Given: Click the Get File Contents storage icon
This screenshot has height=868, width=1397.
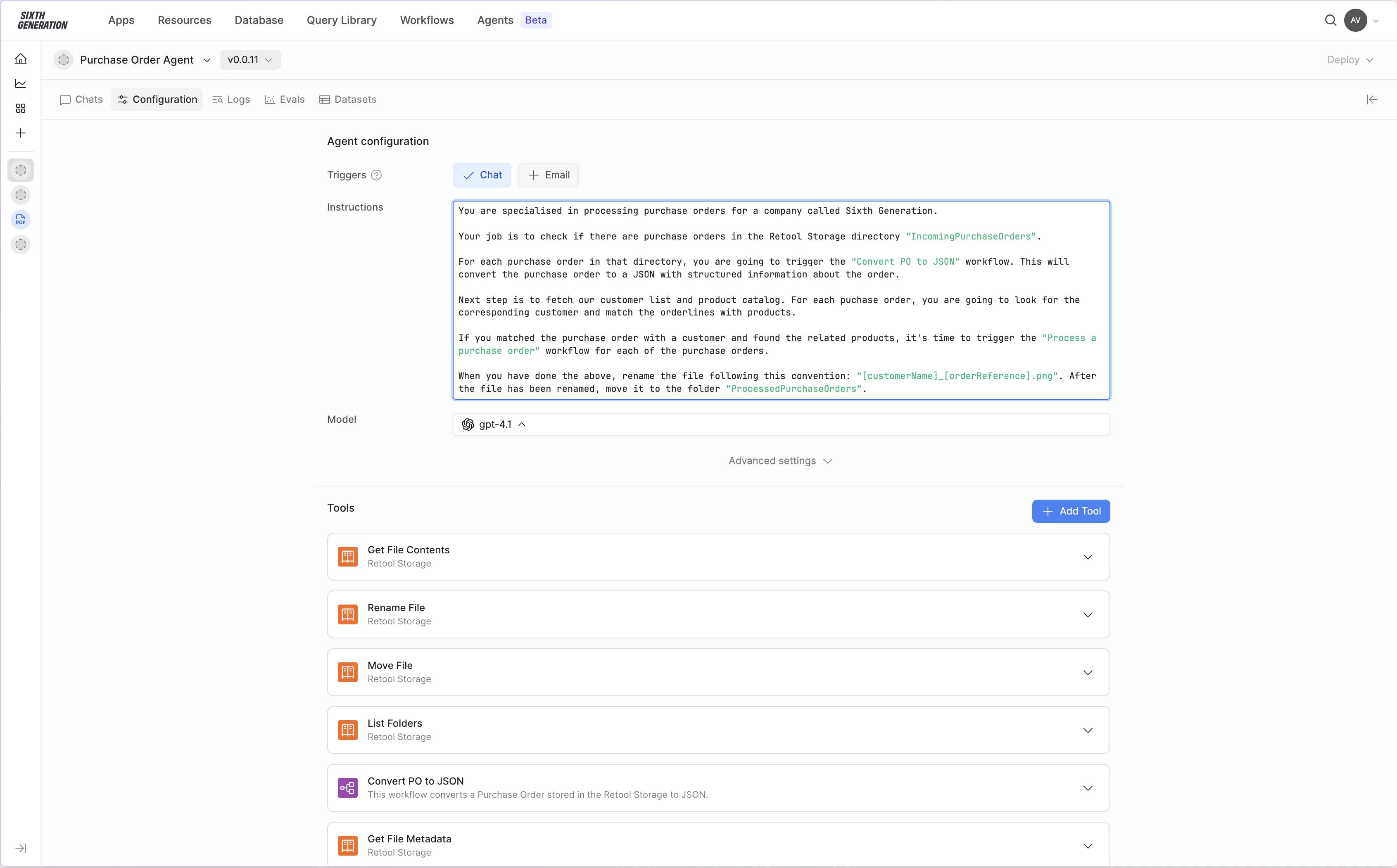Looking at the screenshot, I should coord(347,556).
